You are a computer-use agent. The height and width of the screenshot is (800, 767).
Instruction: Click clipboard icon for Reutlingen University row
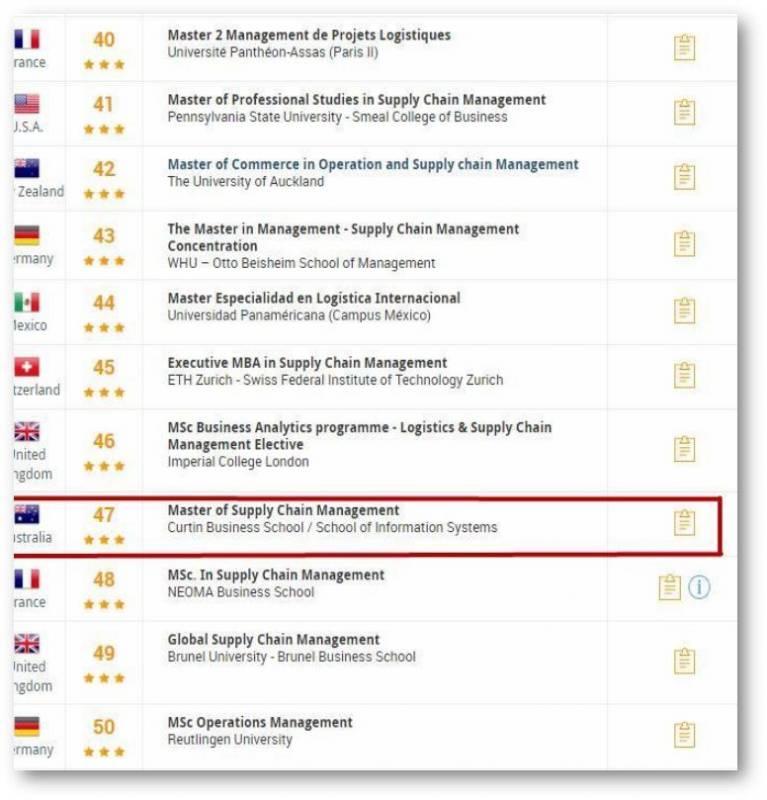[684, 735]
